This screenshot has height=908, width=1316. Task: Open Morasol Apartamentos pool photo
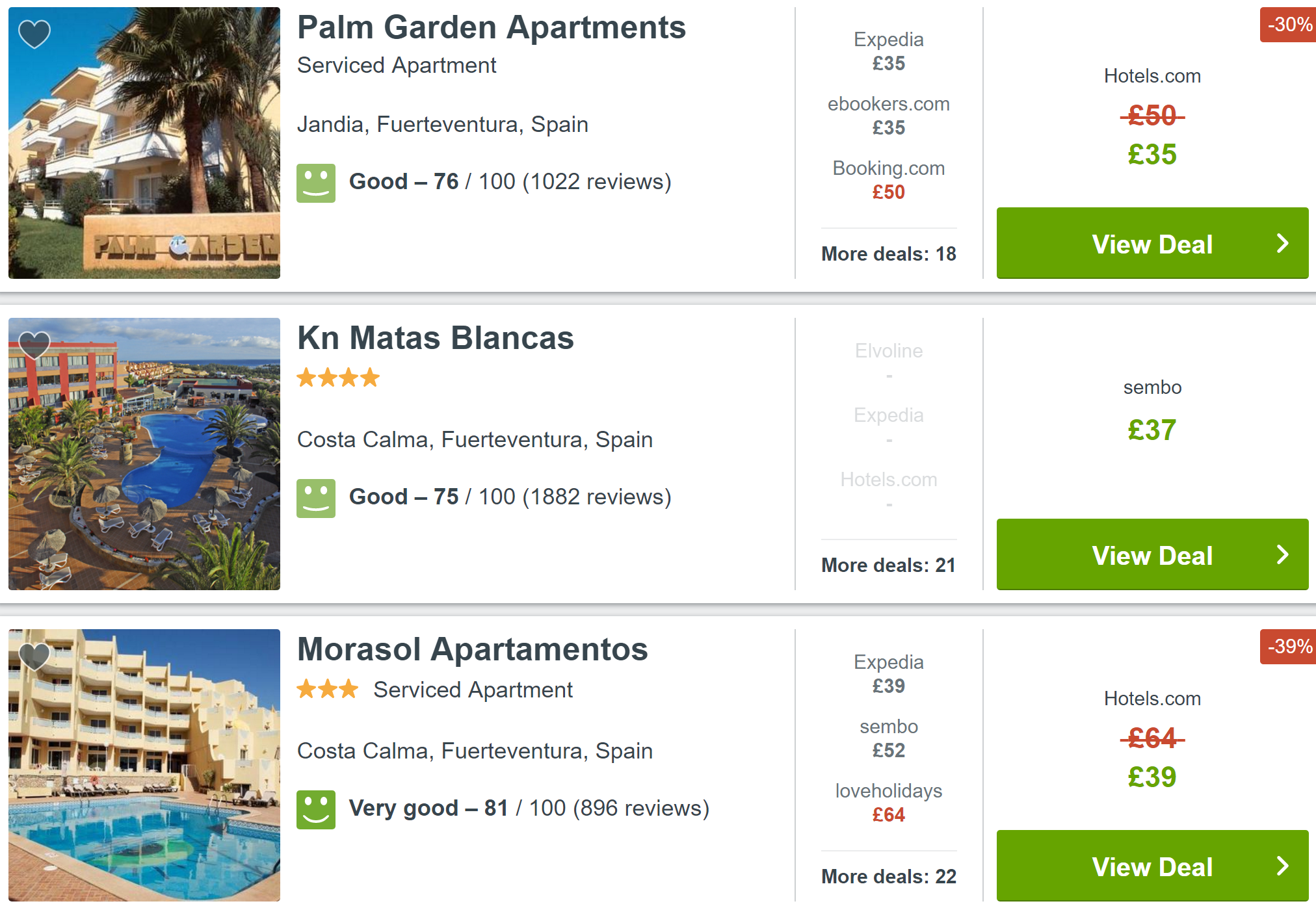[144, 765]
